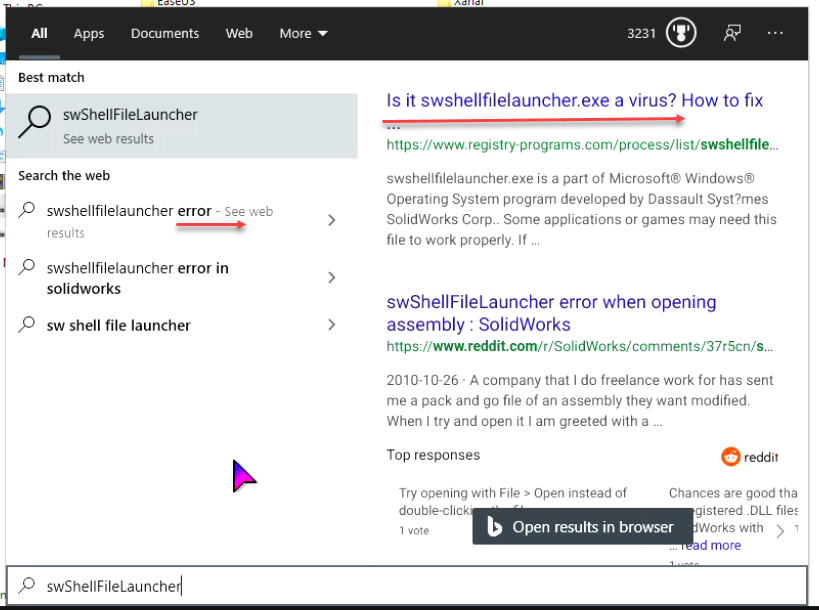Select the All tab

[39, 33]
